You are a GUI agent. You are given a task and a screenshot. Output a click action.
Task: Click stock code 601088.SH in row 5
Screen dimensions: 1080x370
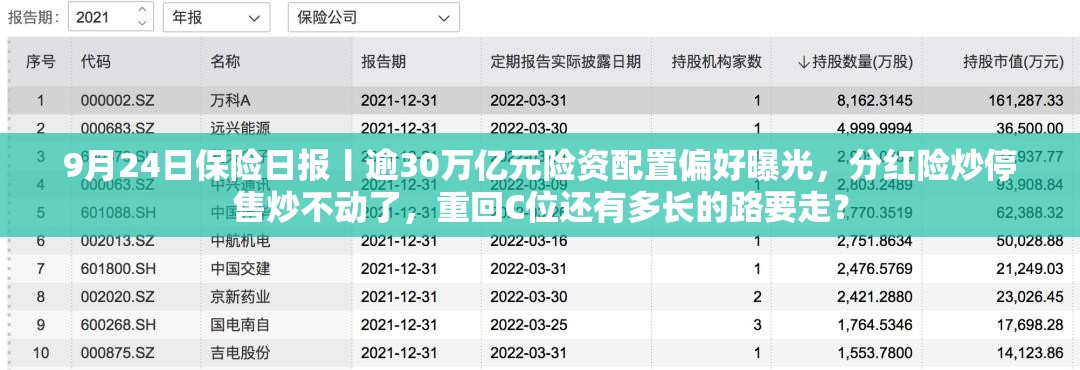(118, 212)
